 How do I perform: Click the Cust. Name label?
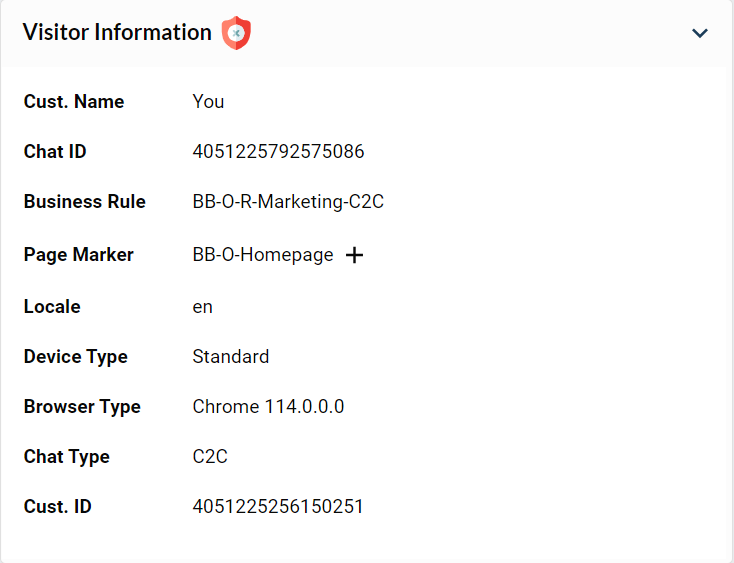(74, 102)
